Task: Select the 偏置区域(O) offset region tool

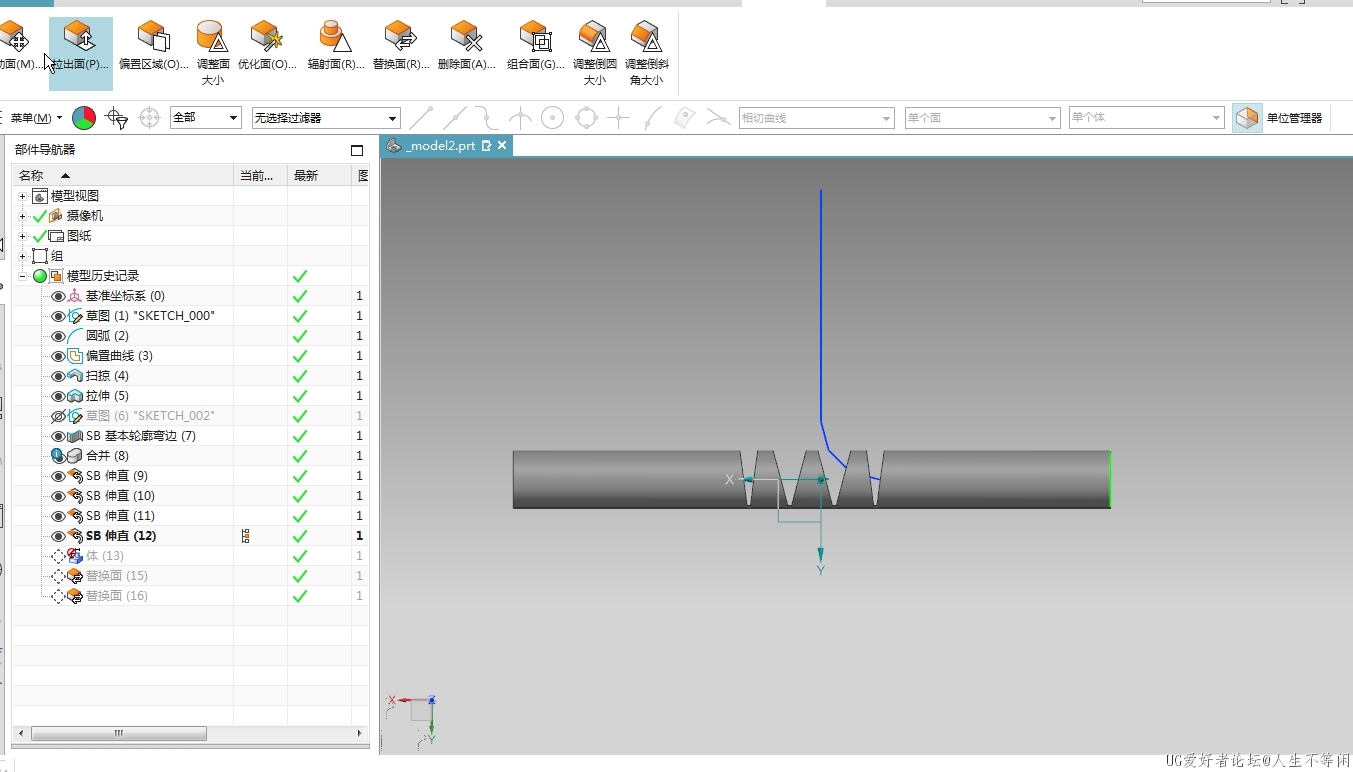Action: (x=153, y=48)
